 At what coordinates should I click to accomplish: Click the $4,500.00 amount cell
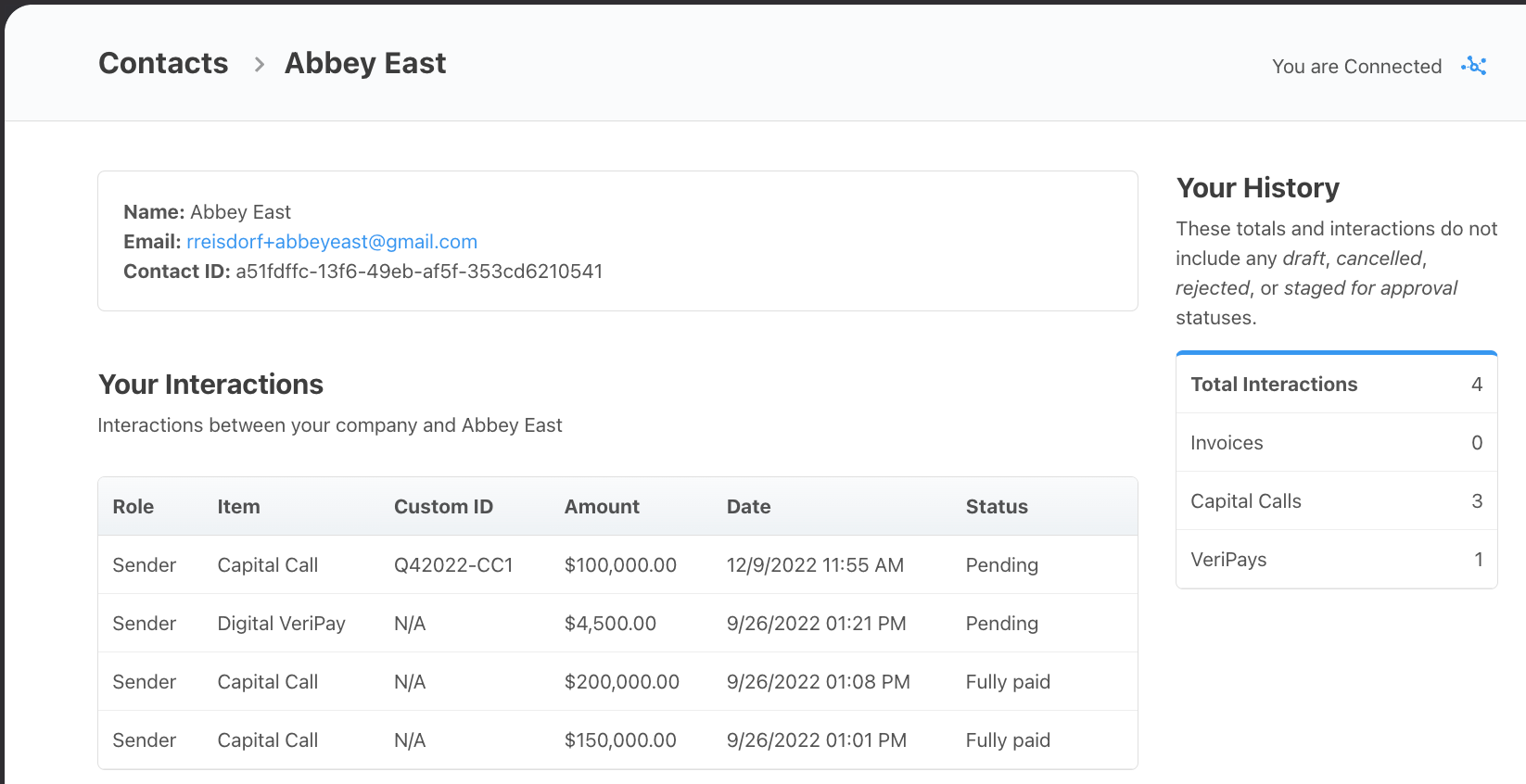click(610, 624)
